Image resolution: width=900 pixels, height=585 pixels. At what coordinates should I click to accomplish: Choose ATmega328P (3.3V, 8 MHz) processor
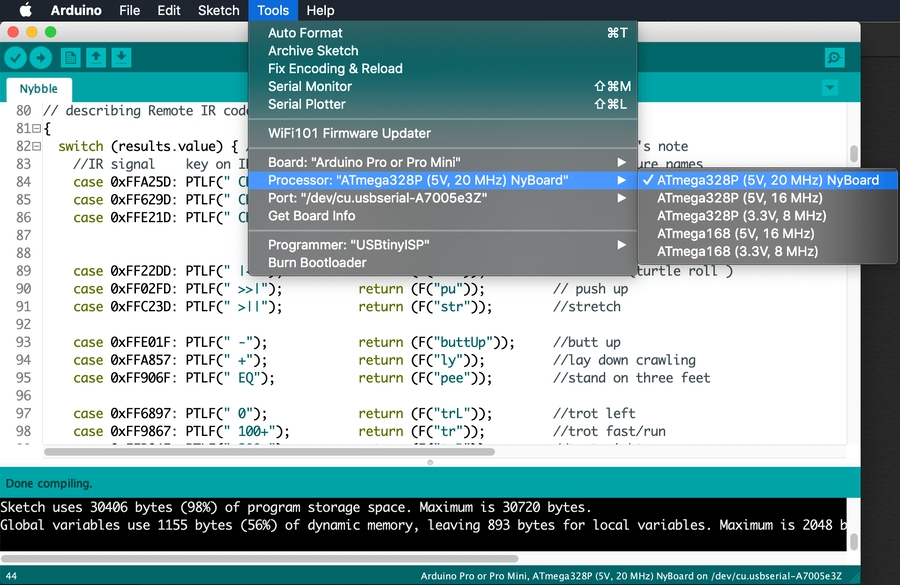741,216
